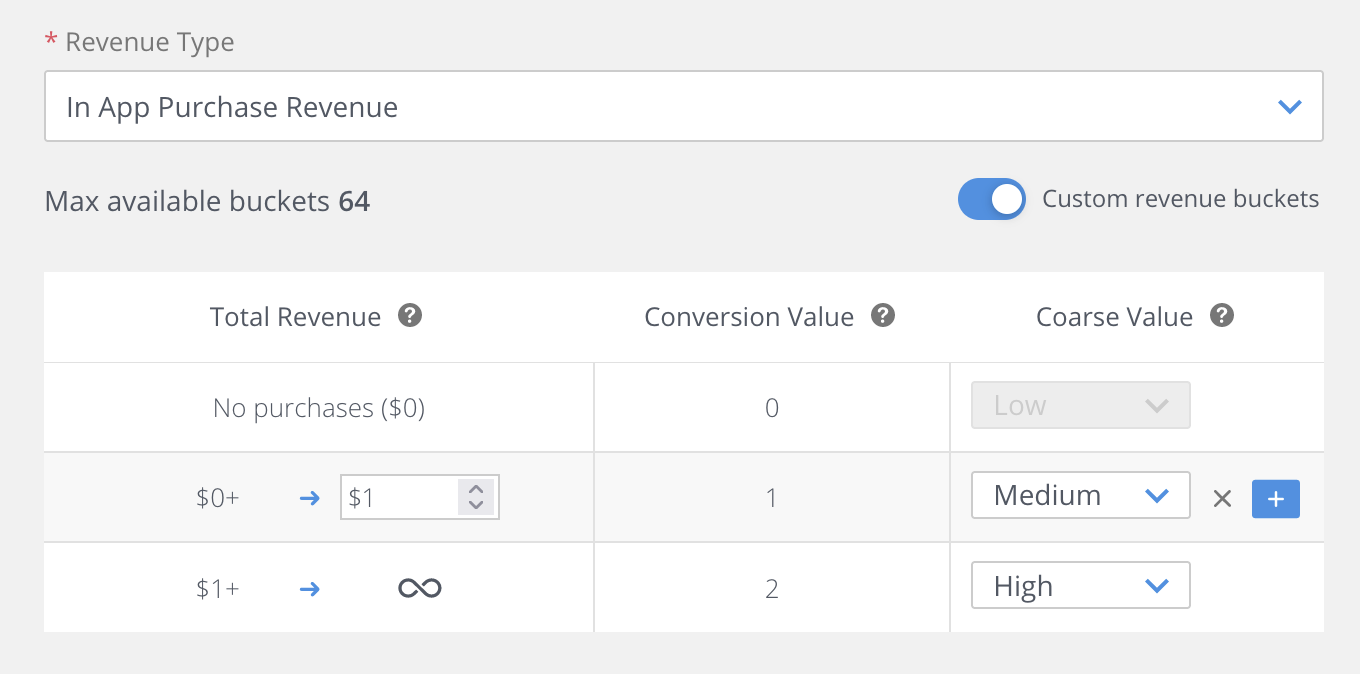Click the blue arrow in the $1+ row
This screenshot has height=674, width=1360.
311,589
